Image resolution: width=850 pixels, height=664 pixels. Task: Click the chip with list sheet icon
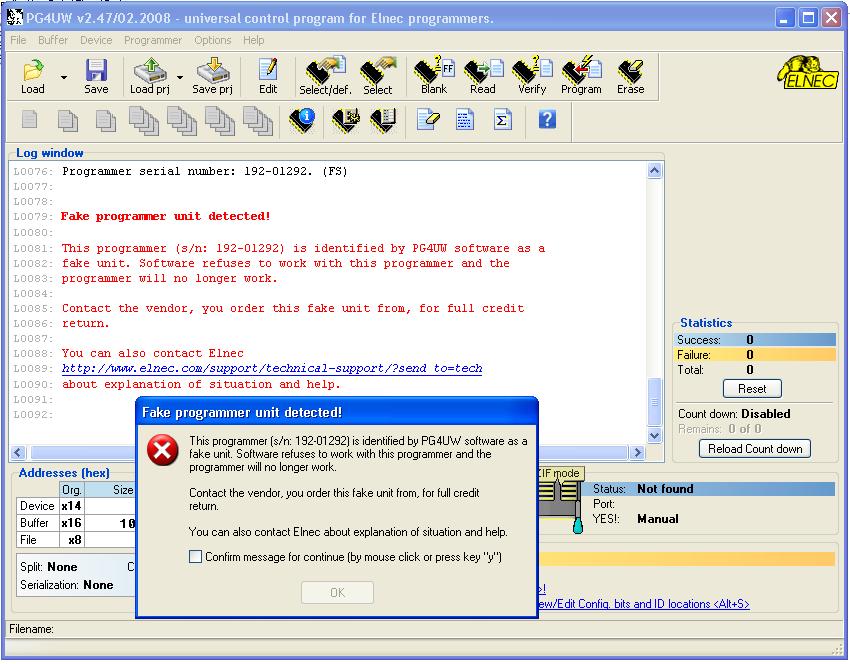pyautogui.click(x=383, y=120)
